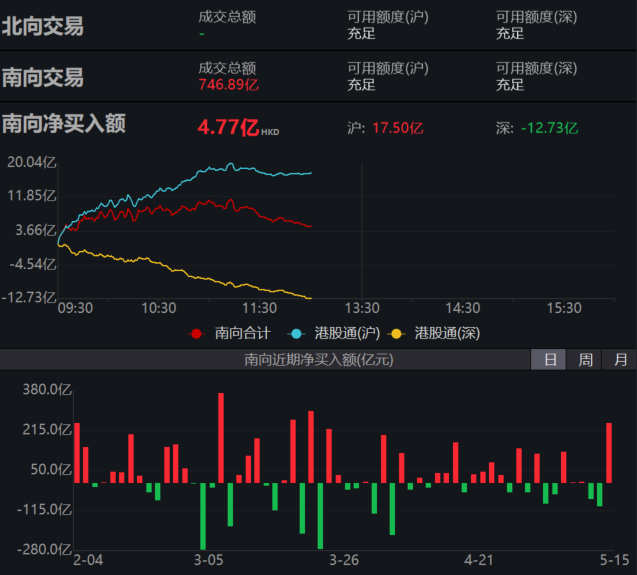Click the 南向近期净买入额(亿元) panel header
The width and height of the screenshot is (637, 575).
[x=318, y=360]
